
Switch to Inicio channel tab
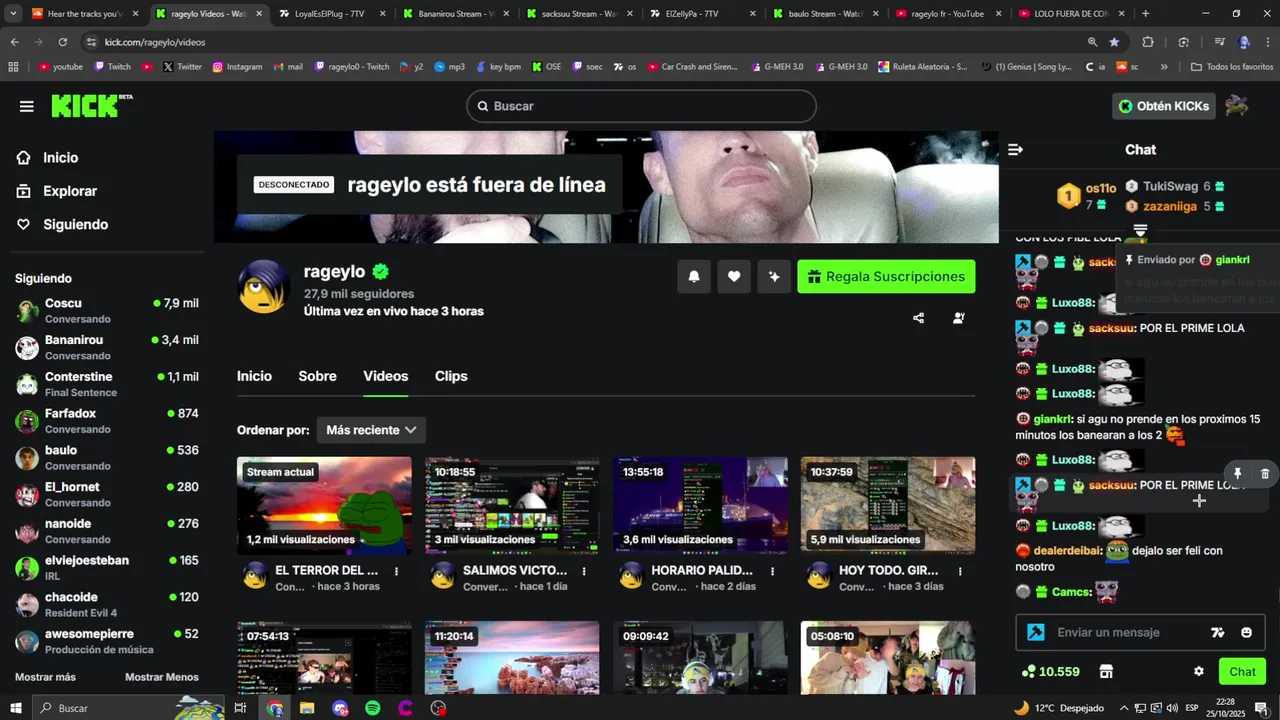tap(254, 376)
